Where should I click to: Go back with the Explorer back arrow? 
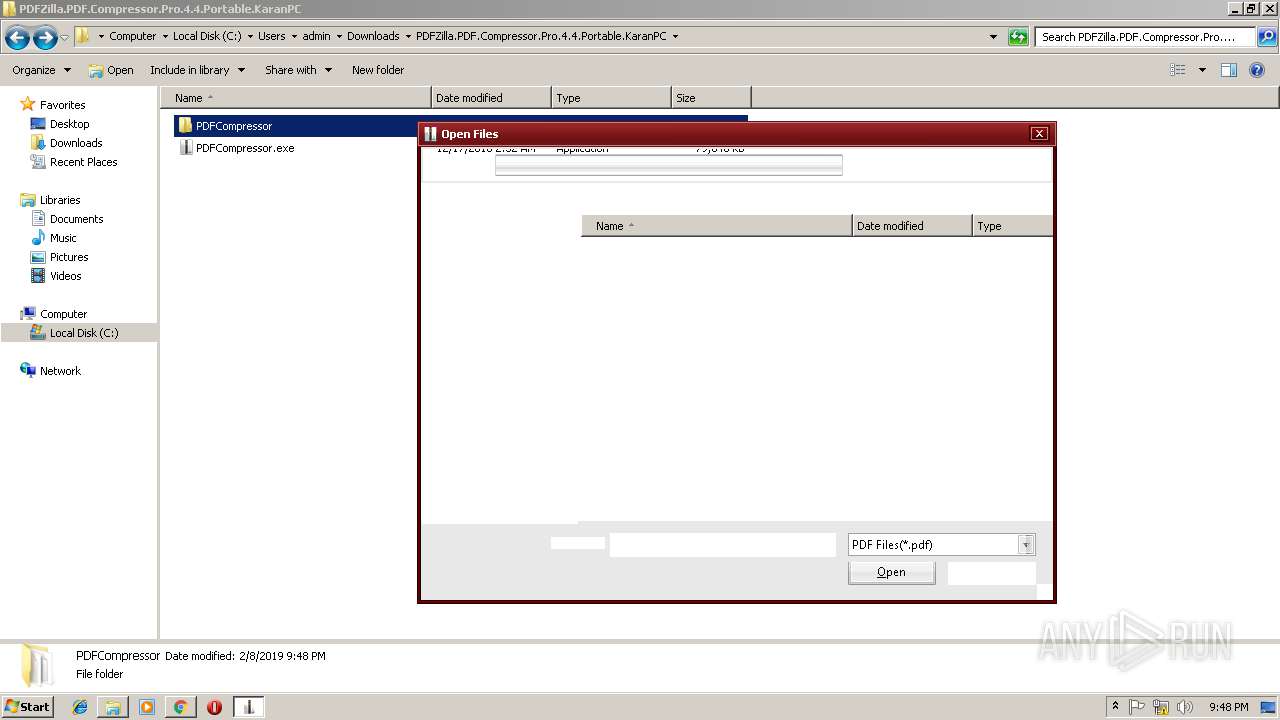coord(17,38)
